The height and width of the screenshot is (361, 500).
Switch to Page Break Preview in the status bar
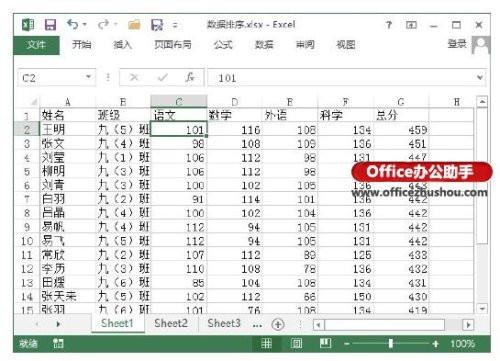click(x=325, y=343)
